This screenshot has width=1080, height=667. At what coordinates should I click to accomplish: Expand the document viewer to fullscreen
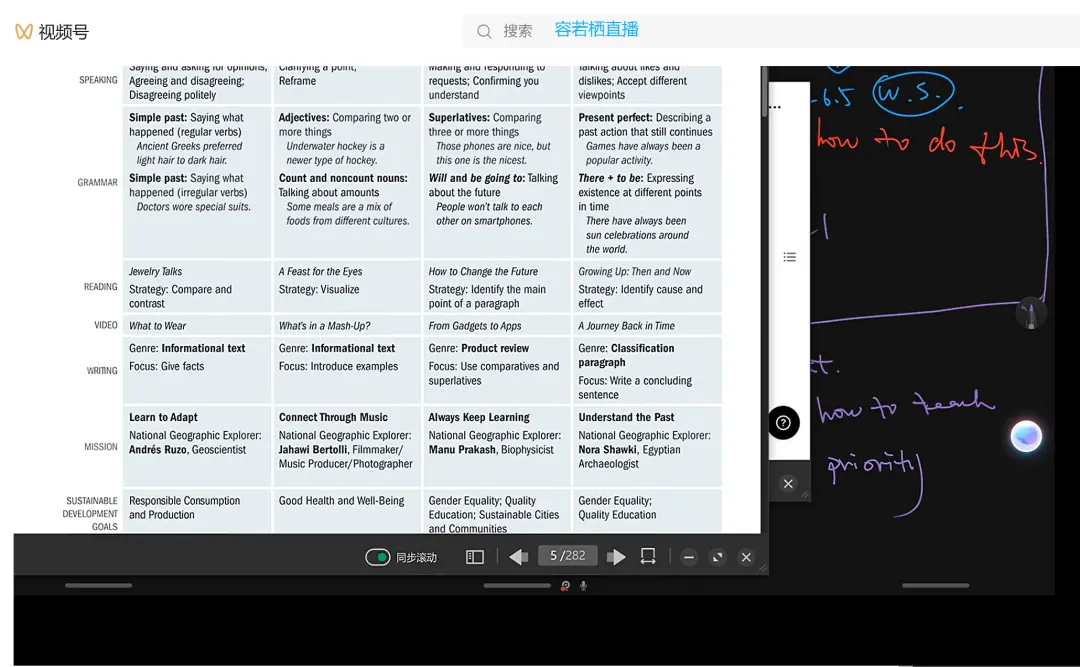tap(718, 557)
